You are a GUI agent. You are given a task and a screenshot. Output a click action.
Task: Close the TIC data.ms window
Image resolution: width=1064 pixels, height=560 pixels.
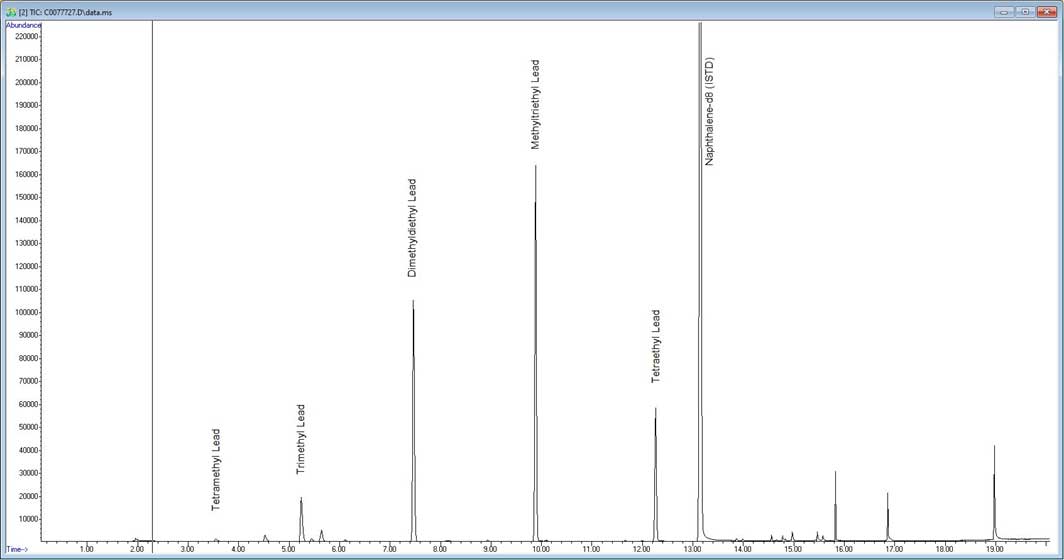pyautogui.click(x=1046, y=11)
